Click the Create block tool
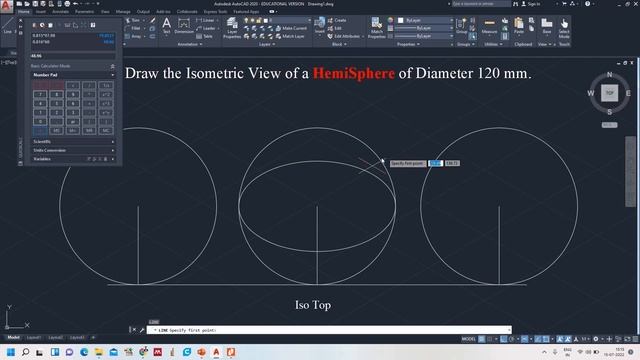The height and width of the screenshot is (360, 640). pos(337,20)
